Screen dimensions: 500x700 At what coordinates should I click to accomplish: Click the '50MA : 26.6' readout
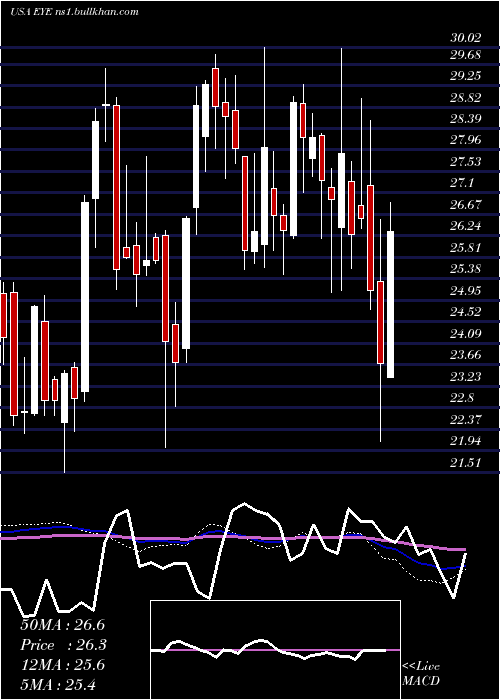click(62, 625)
